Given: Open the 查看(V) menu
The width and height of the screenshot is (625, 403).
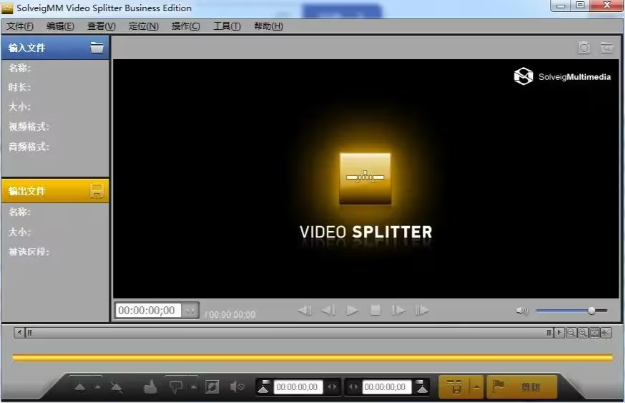Looking at the screenshot, I should (x=101, y=26).
